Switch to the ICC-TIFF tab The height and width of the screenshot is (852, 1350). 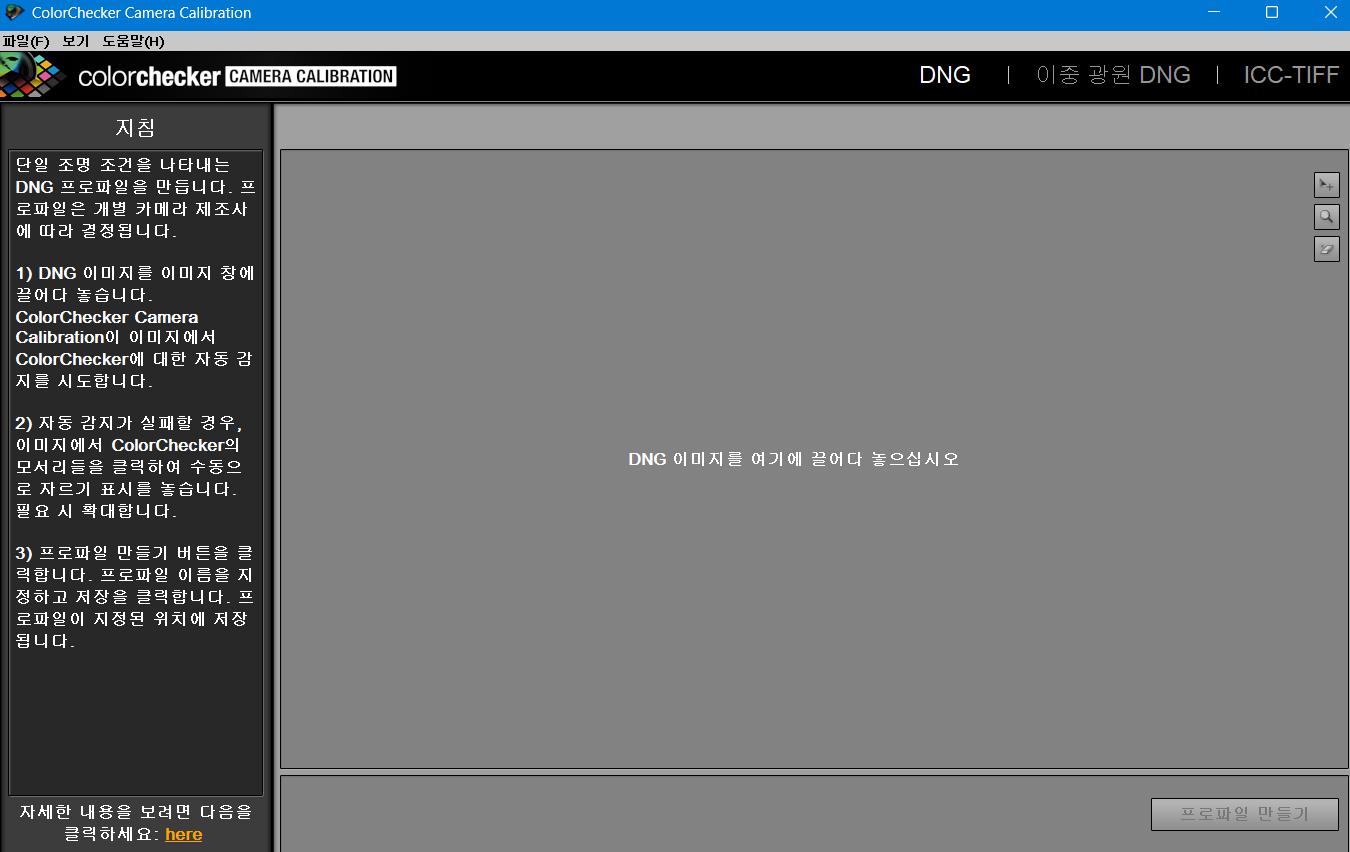[1290, 75]
